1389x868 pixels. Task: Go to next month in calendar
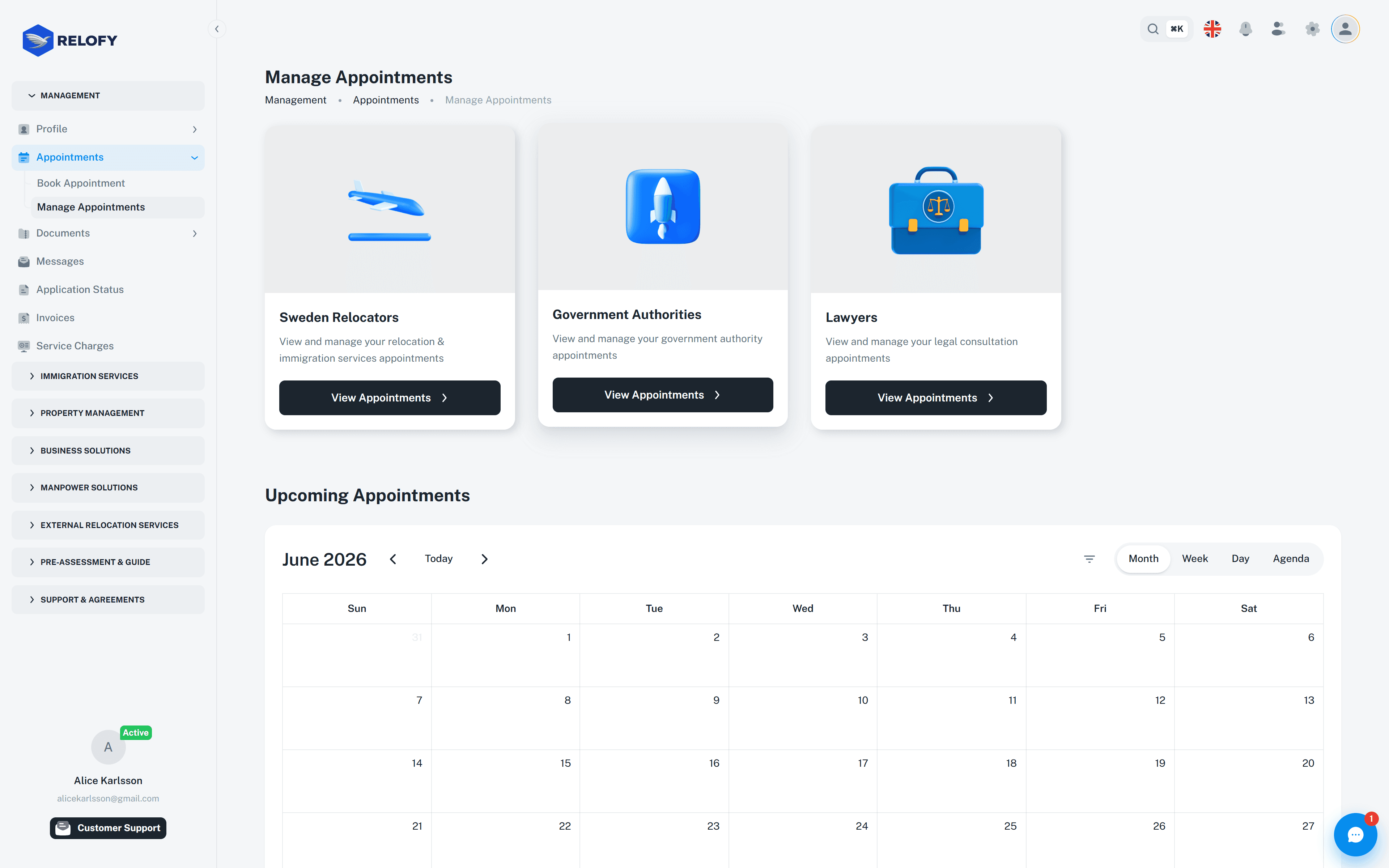point(484,558)
